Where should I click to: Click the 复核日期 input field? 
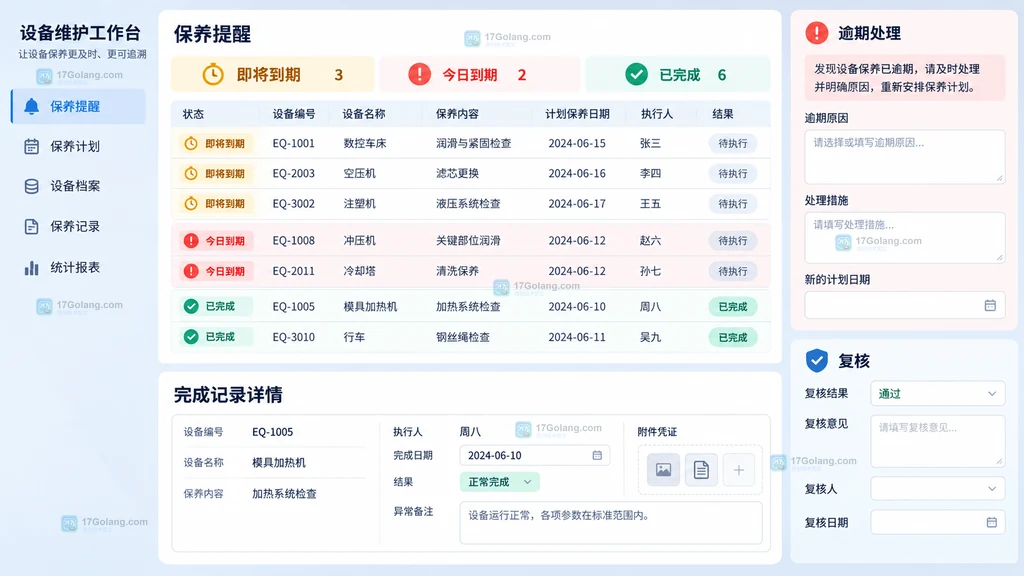pos(937,522)
